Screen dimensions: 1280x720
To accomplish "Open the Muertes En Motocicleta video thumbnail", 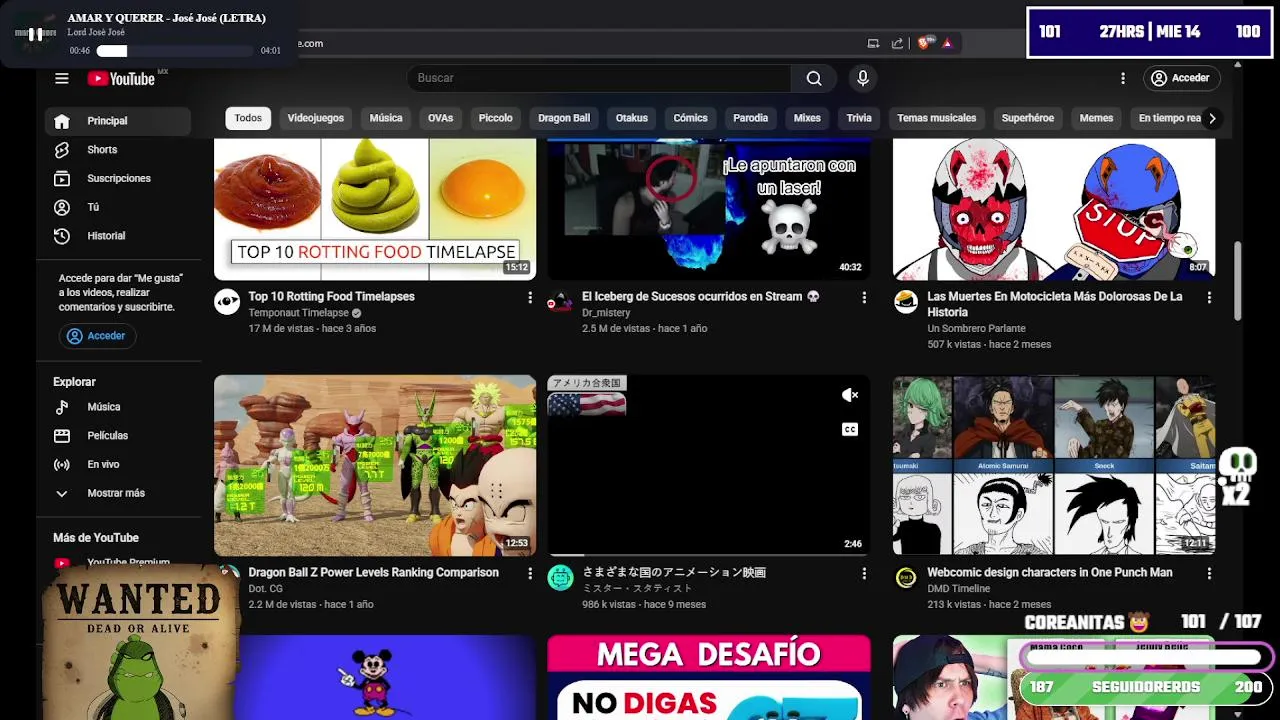I will tap(1054, 209).
